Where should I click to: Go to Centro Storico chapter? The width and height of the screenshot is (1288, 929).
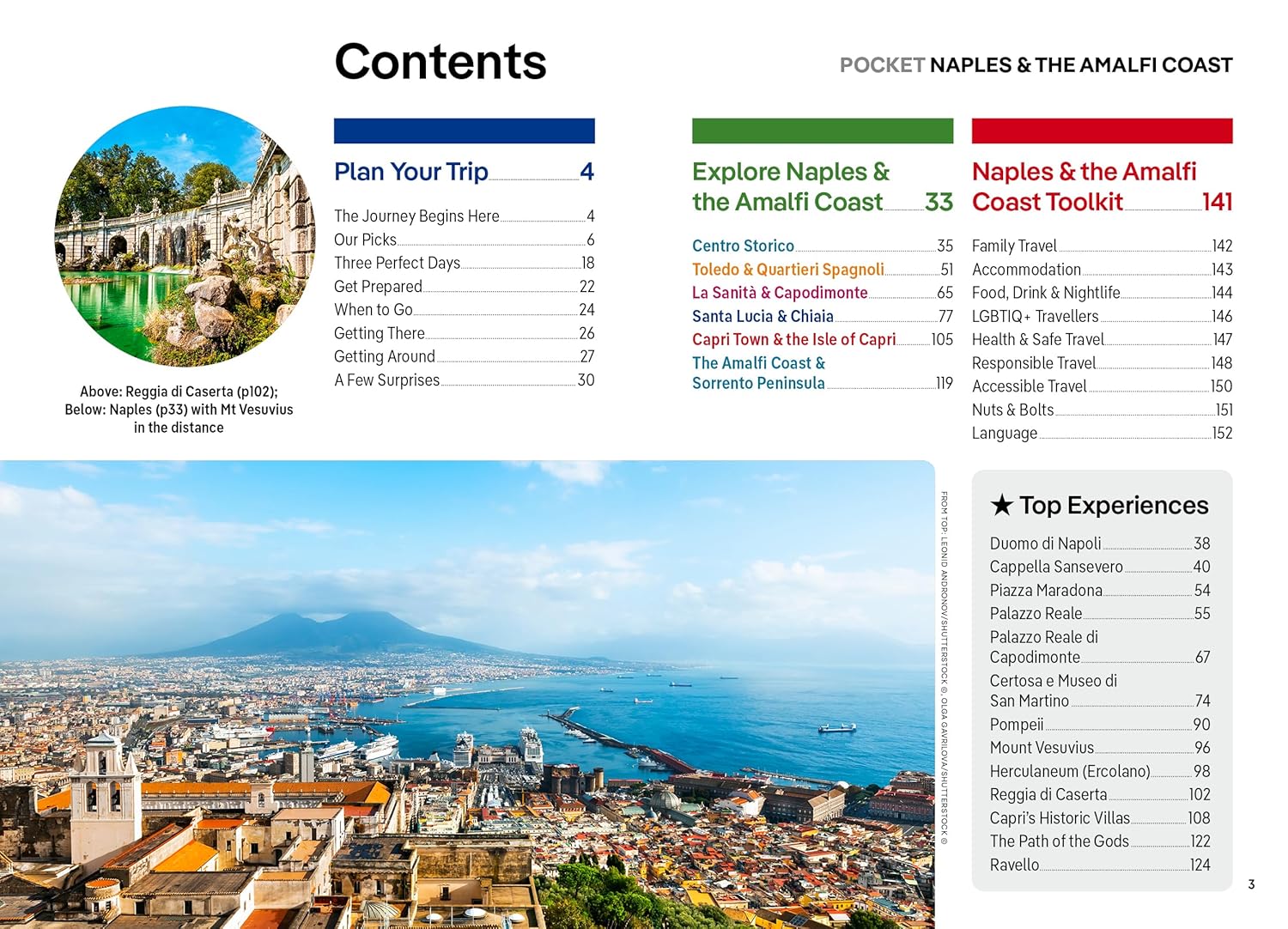coord(743,246)
